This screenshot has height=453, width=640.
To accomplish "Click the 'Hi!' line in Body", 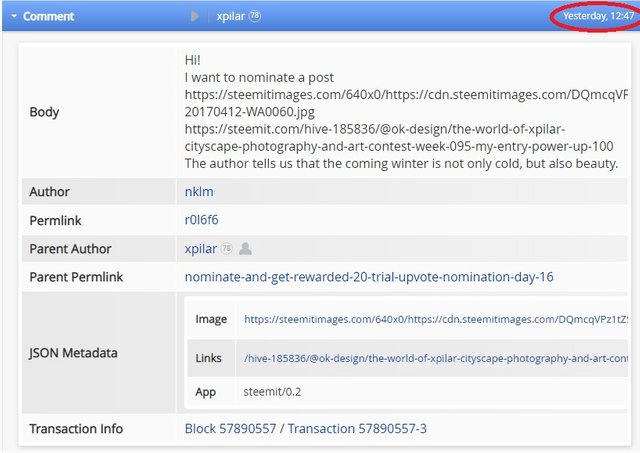I will click(192, 60).
